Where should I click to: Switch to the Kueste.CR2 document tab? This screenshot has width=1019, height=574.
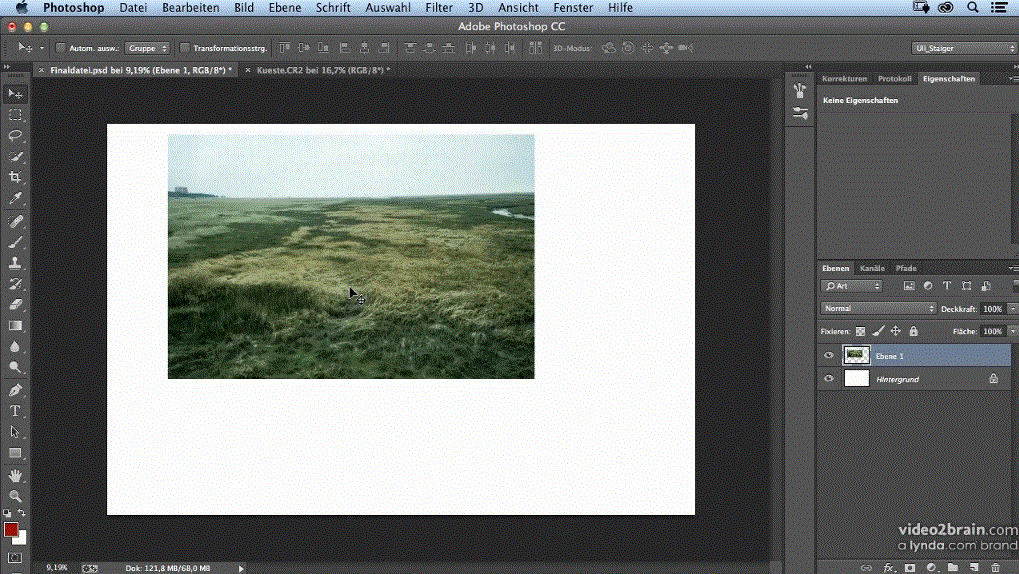(x=323, y=70)
